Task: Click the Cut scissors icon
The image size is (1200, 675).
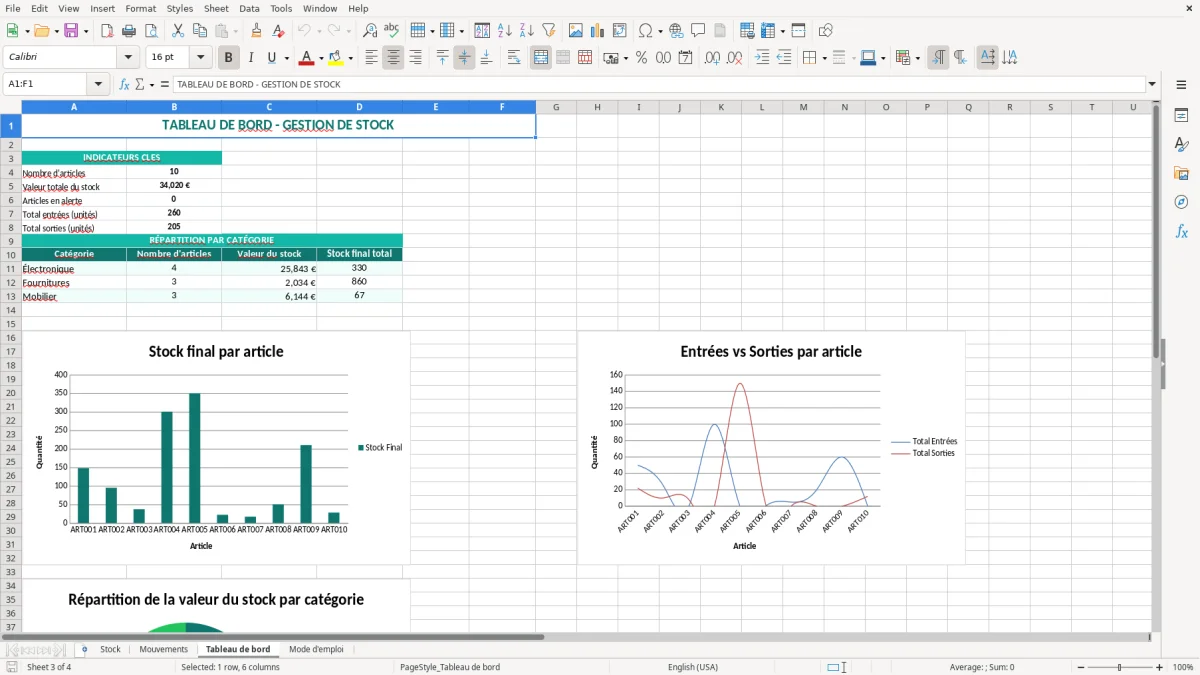Action: click(x=177, y=31)
